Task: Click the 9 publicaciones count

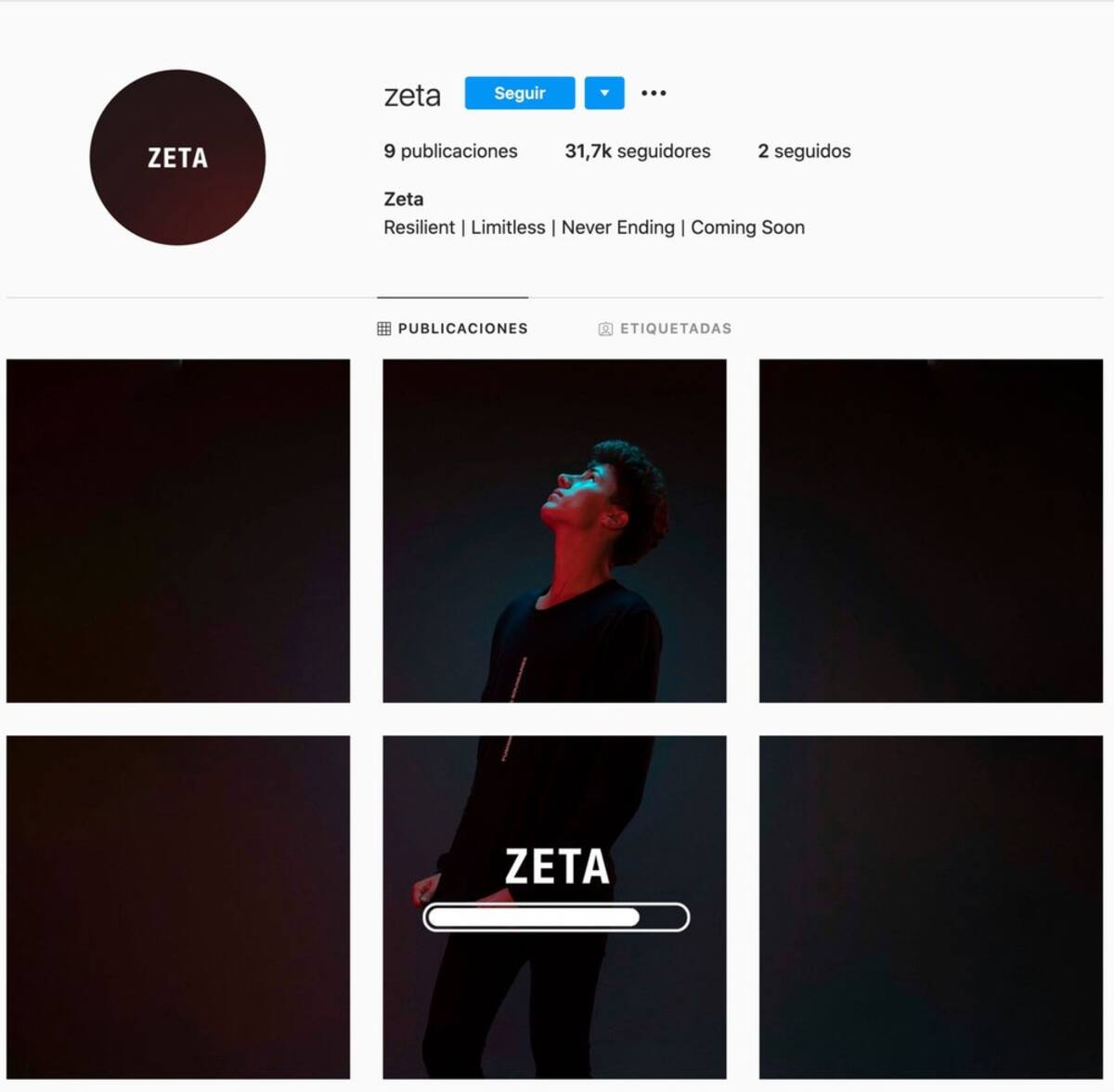Action: [x=450, y=151]
